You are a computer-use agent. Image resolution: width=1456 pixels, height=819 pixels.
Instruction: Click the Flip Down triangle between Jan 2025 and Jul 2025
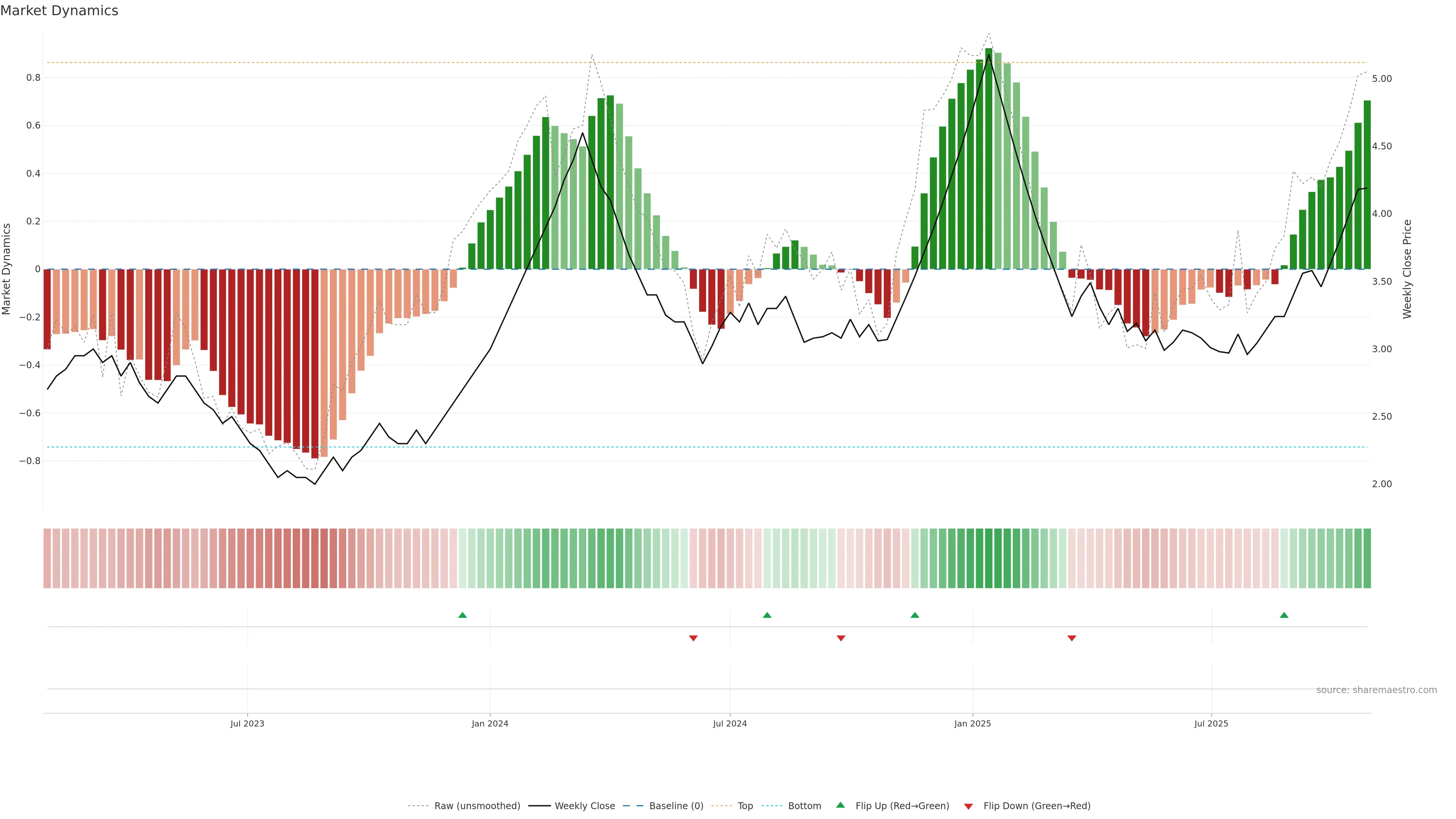[1072, 638]
